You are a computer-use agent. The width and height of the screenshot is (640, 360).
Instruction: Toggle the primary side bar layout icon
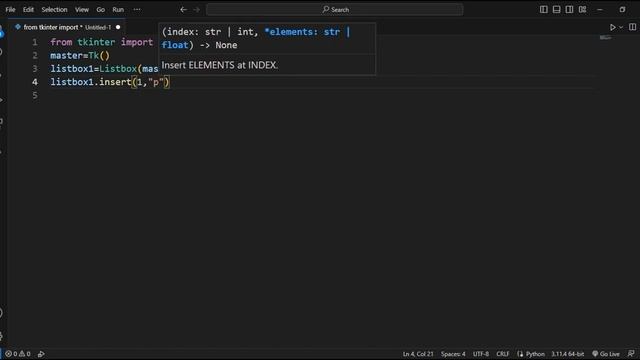click(x=544, y=9)
